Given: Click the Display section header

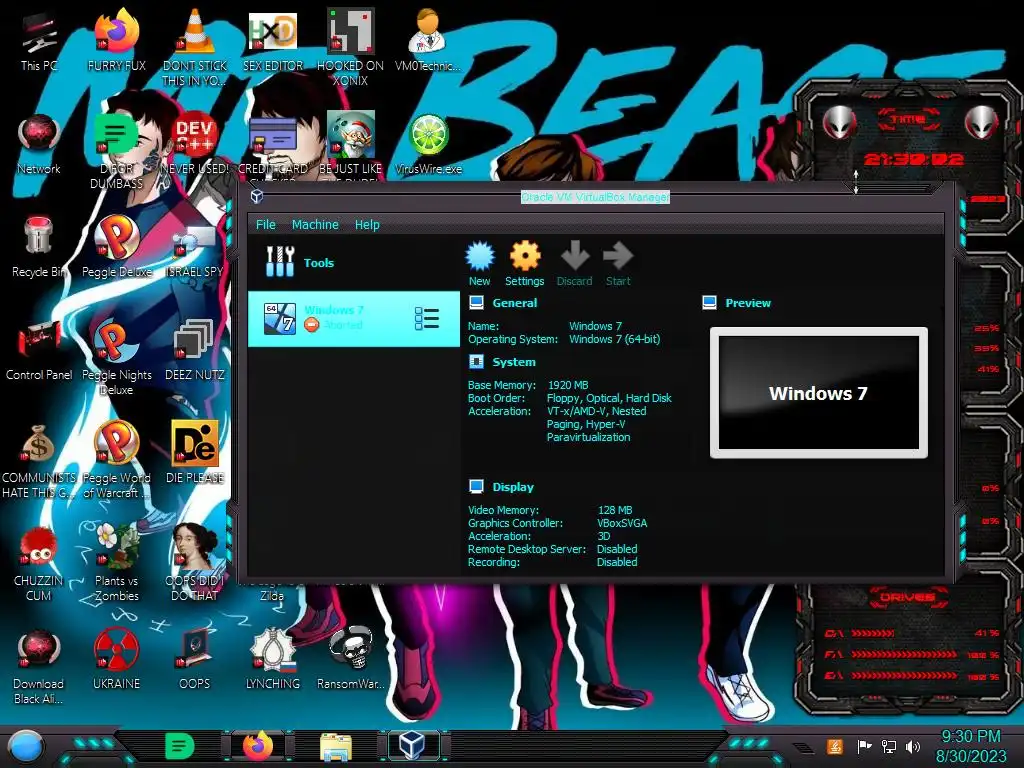Looking at the screenshot, I should pos(513,487).
